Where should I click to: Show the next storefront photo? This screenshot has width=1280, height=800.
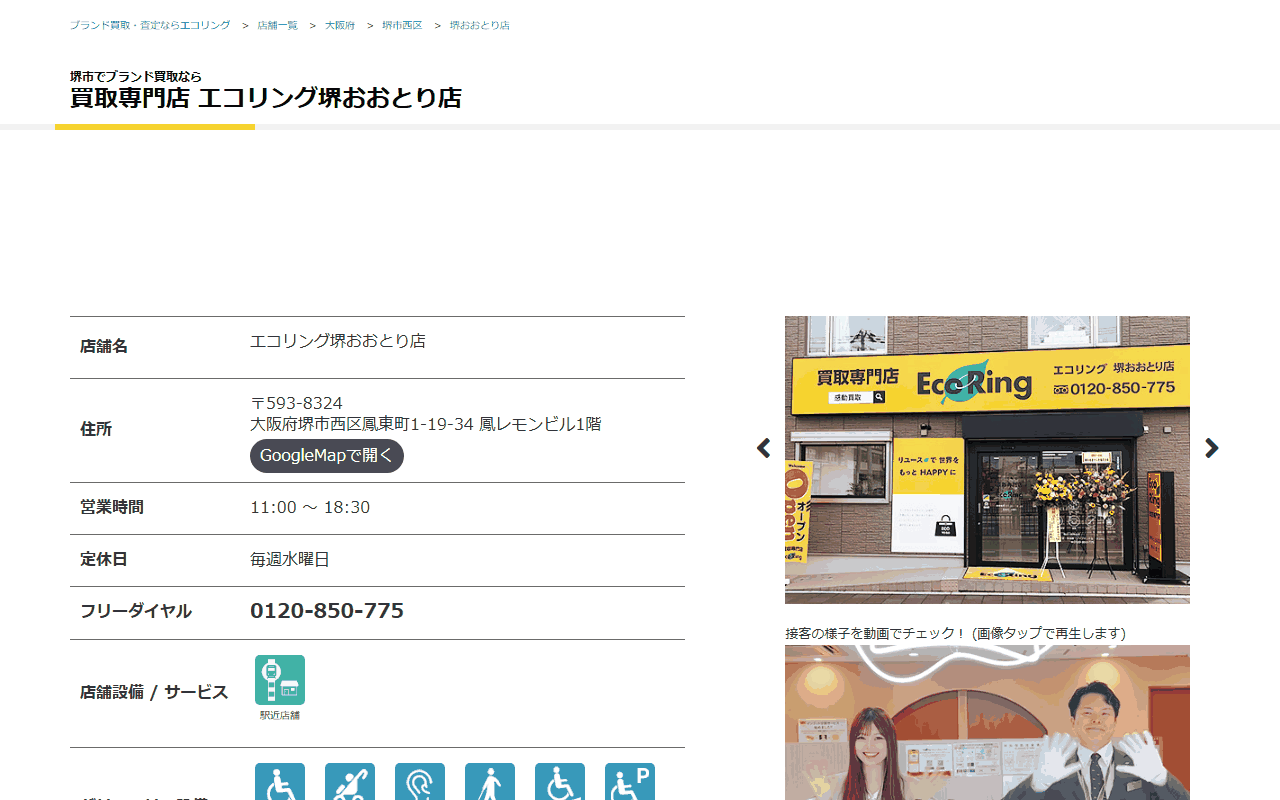tap(1212, 448)
